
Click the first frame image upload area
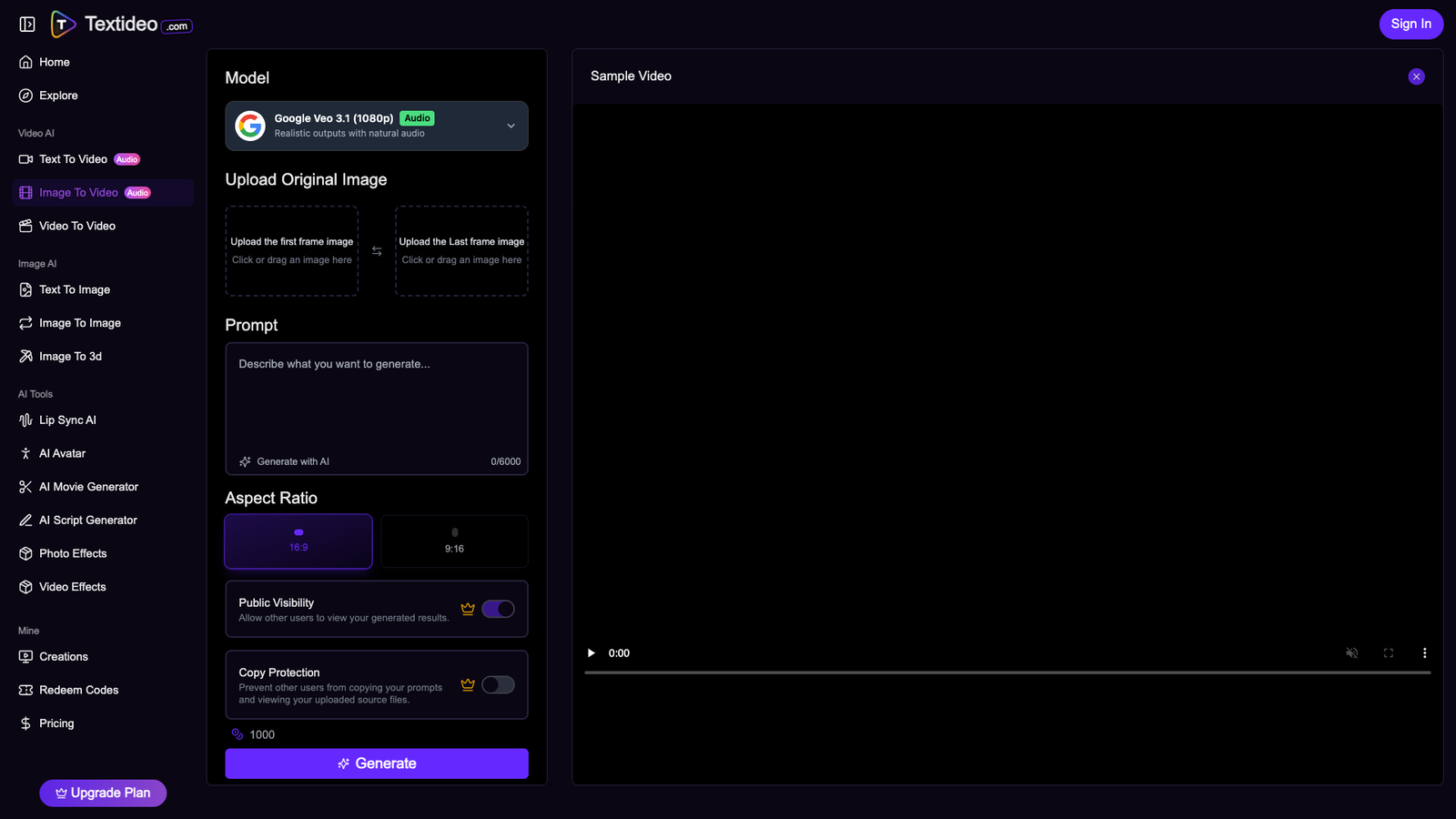click(292, 251)
